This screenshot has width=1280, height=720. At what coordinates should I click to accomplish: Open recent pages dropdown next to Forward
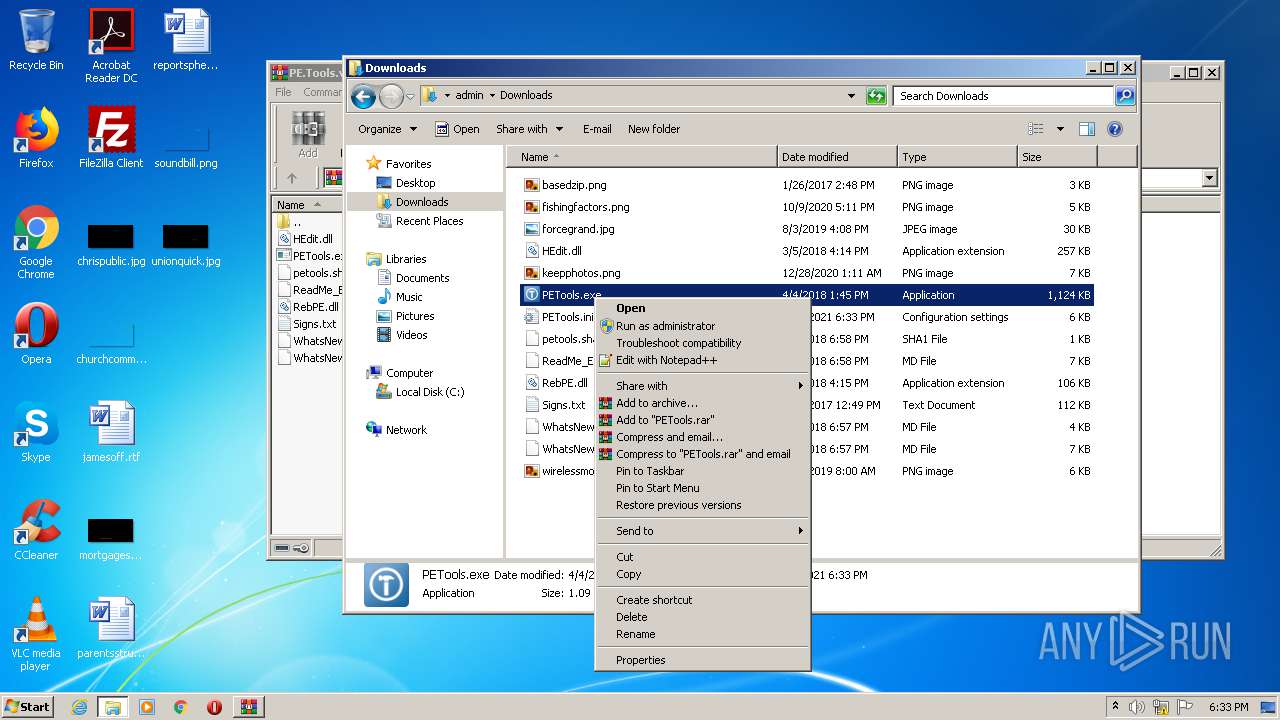point(410,97)
